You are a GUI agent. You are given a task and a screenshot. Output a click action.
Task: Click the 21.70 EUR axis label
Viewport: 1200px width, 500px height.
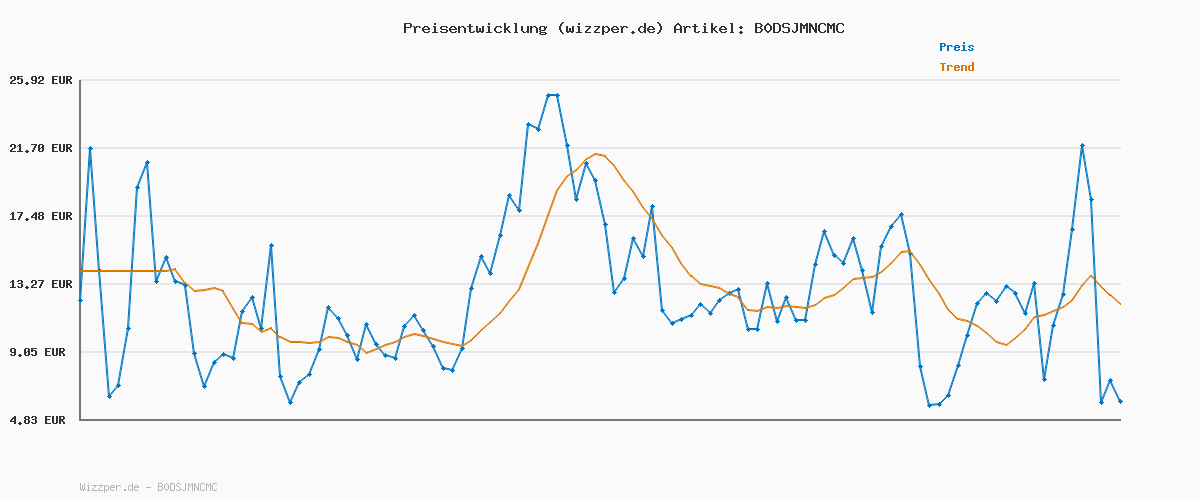click(x=41, y=148)
